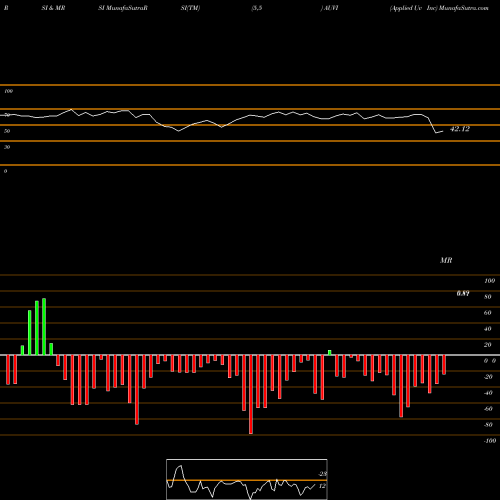
Task: Click the RSI value label 42.12
Action: 460,129
